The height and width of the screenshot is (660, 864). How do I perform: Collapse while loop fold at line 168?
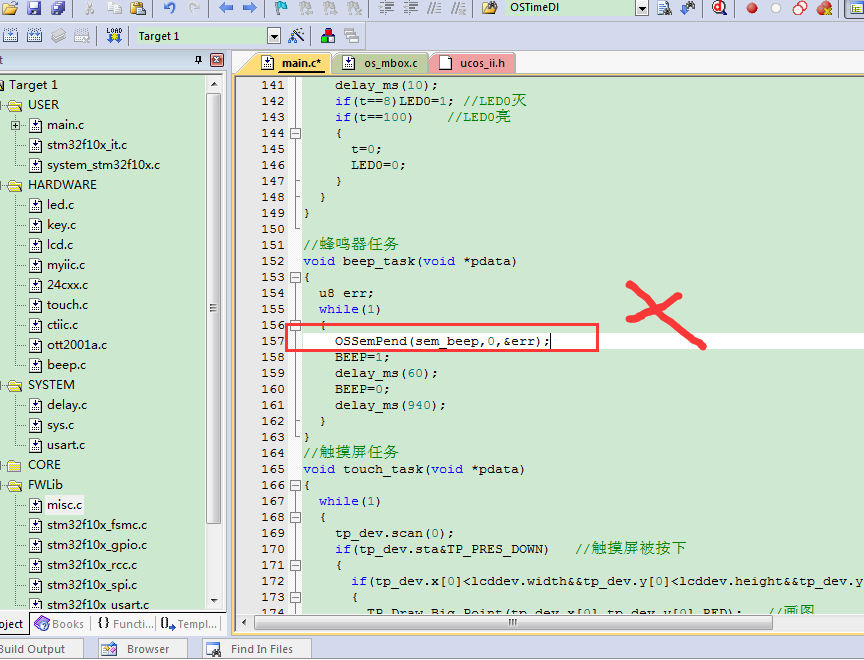tap(296, 517)
